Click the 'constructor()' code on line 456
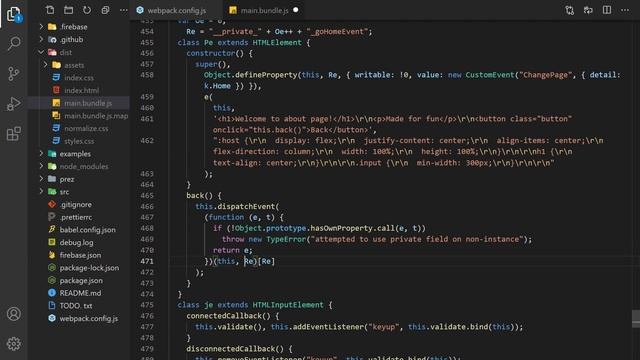The height and width of the screenshot is (360, 640). click(x=215, y=53)
